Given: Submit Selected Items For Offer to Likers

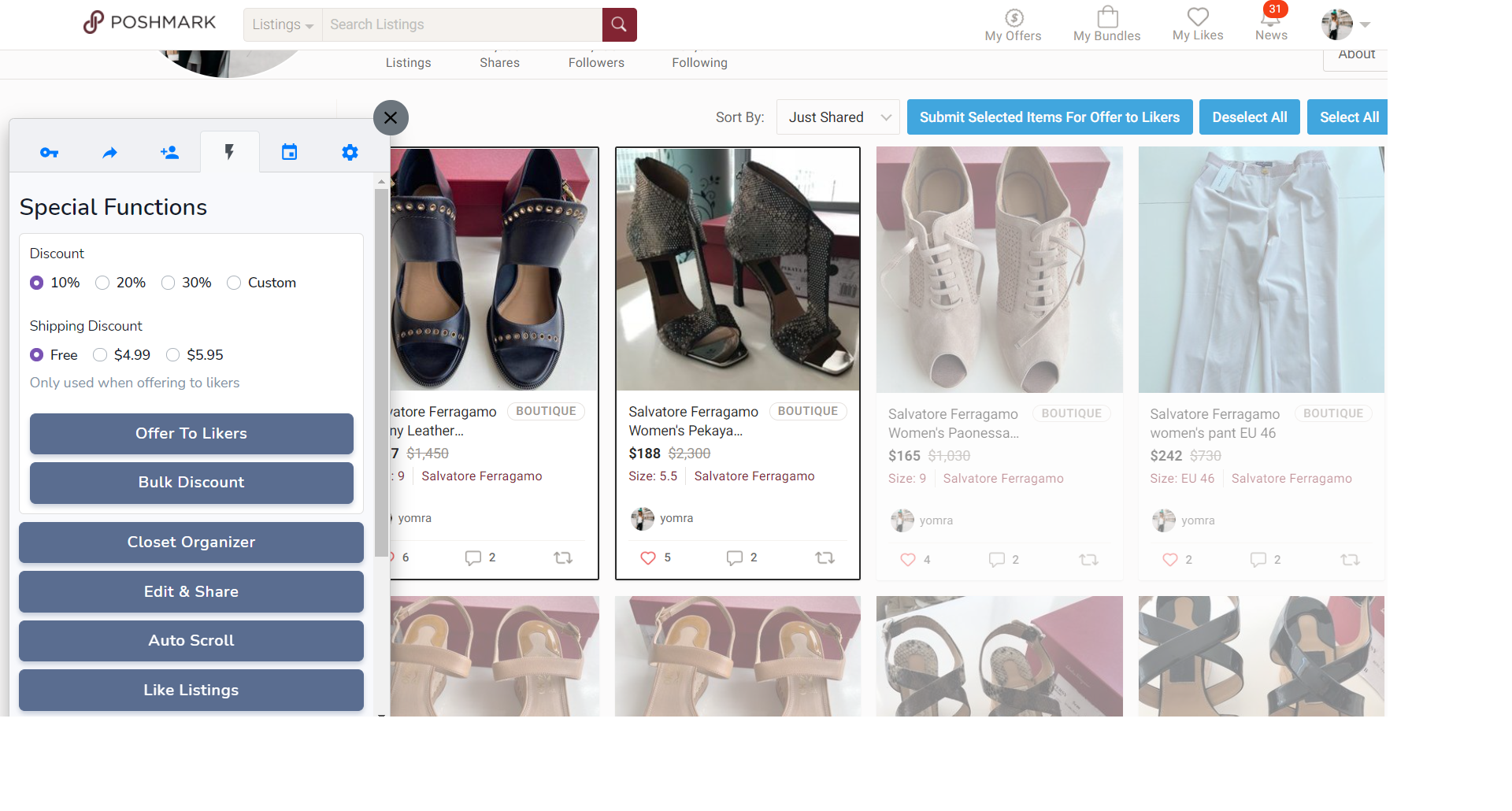Looking at the screenshot, I should click(x=1050, y=117).
